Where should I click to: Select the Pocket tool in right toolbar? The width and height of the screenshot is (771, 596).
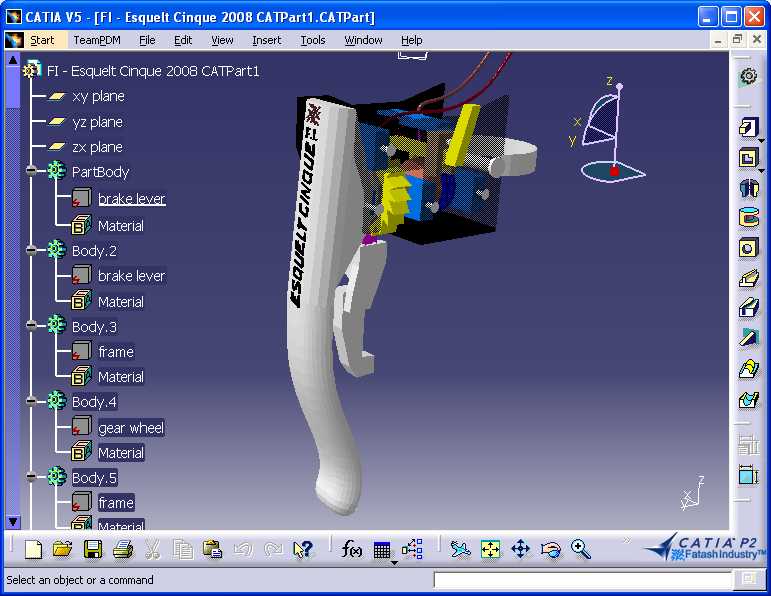click(x=748, y=158)
